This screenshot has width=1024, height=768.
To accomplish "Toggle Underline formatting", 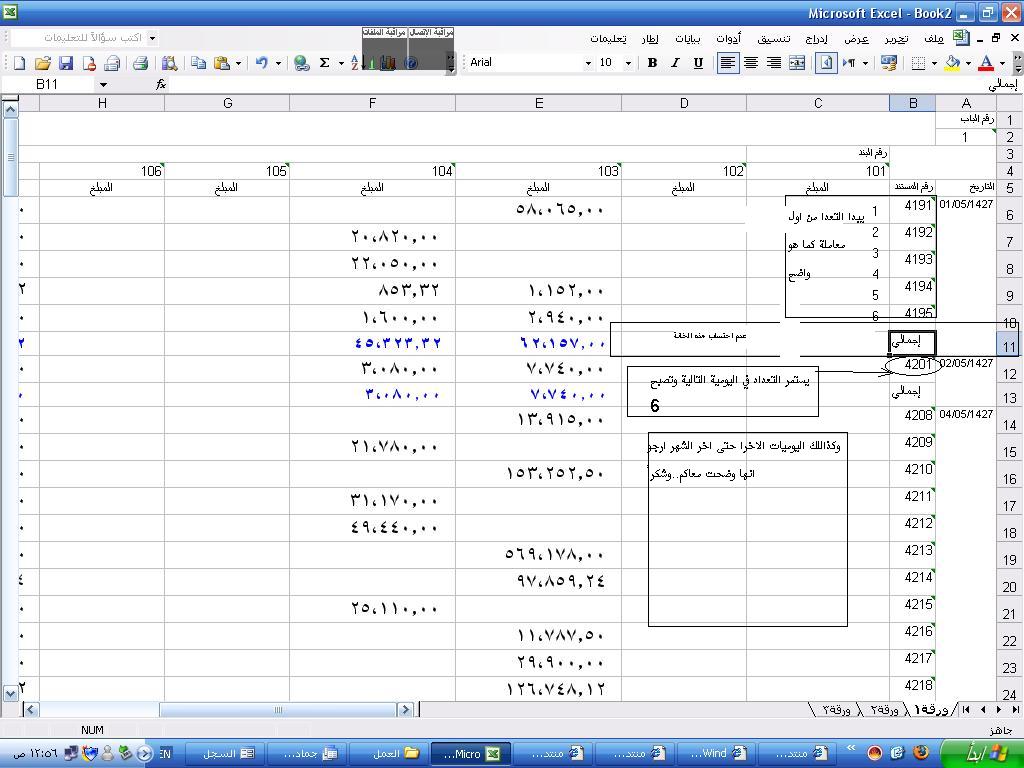I will coord(698,63).
